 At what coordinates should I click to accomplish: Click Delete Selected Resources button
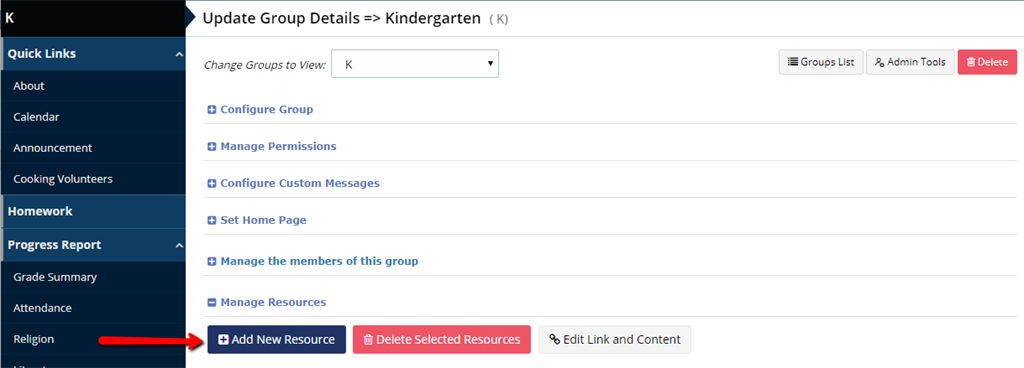441,339
